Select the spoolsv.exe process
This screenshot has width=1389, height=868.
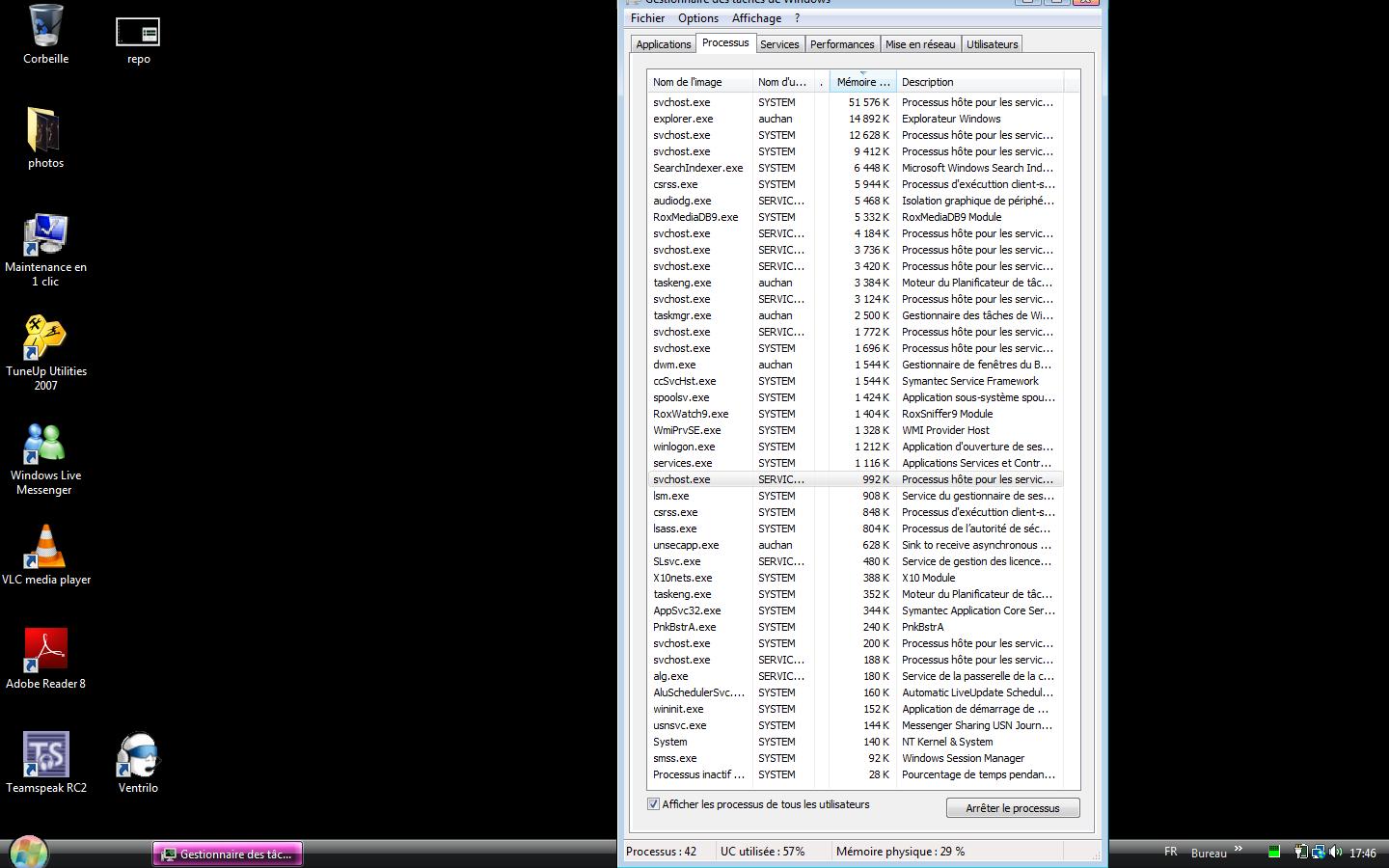coord(855,397)
